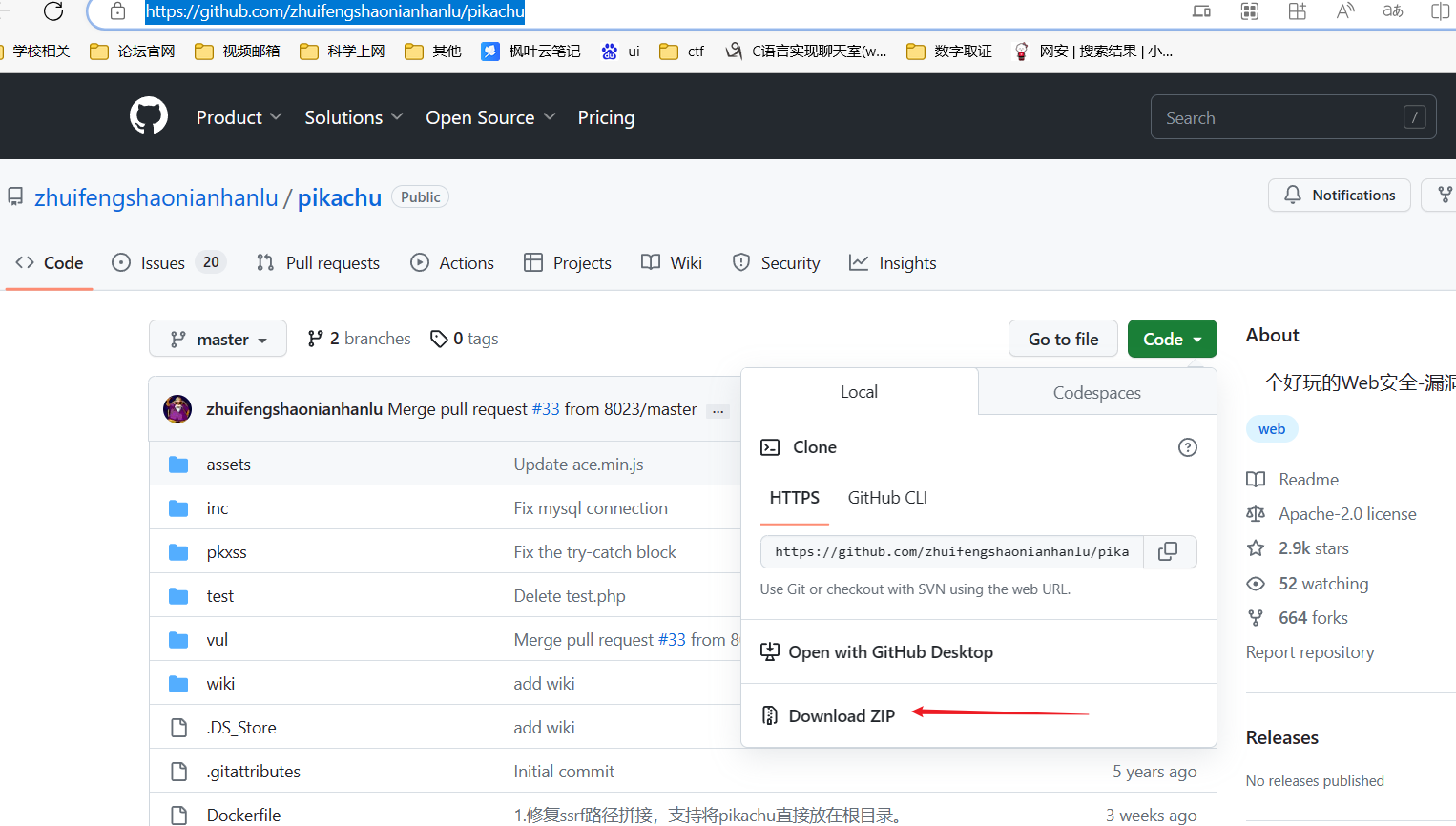This screenshot has height=826, width=1456.
Task: Click the inc folder icon
Action: tap(178, 508)
